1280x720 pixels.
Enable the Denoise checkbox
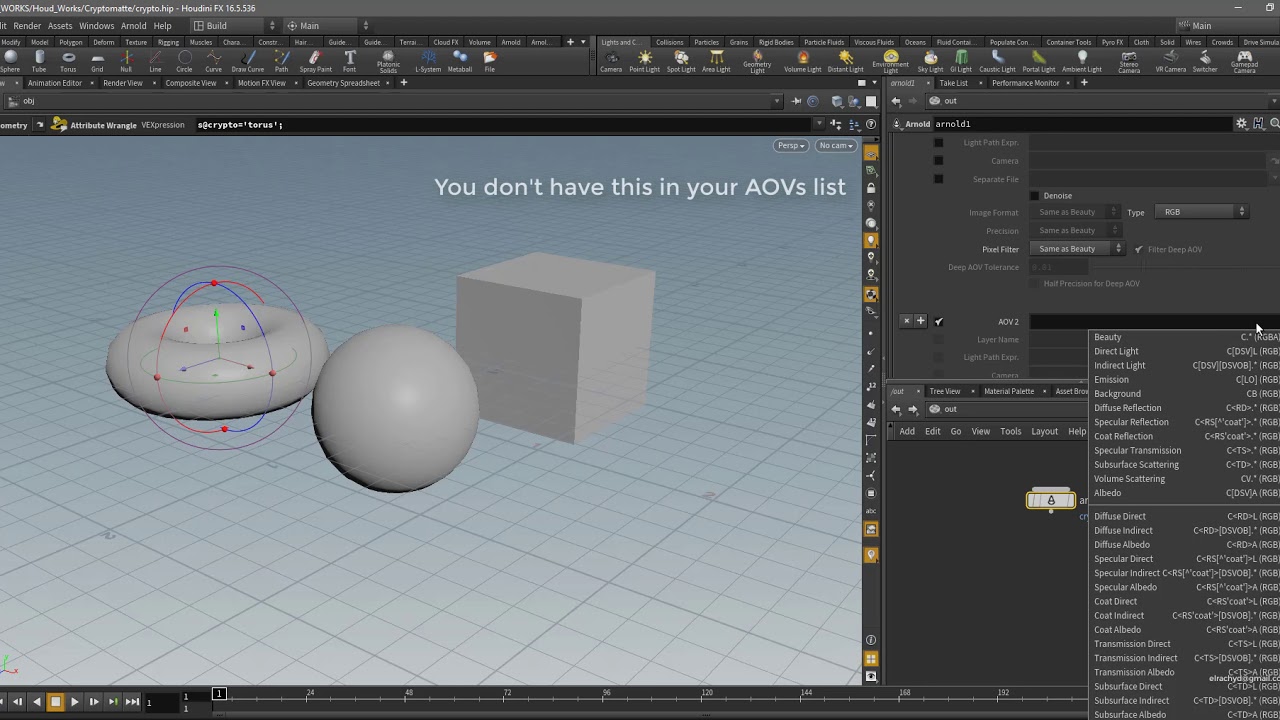[x=1035, y=196]
